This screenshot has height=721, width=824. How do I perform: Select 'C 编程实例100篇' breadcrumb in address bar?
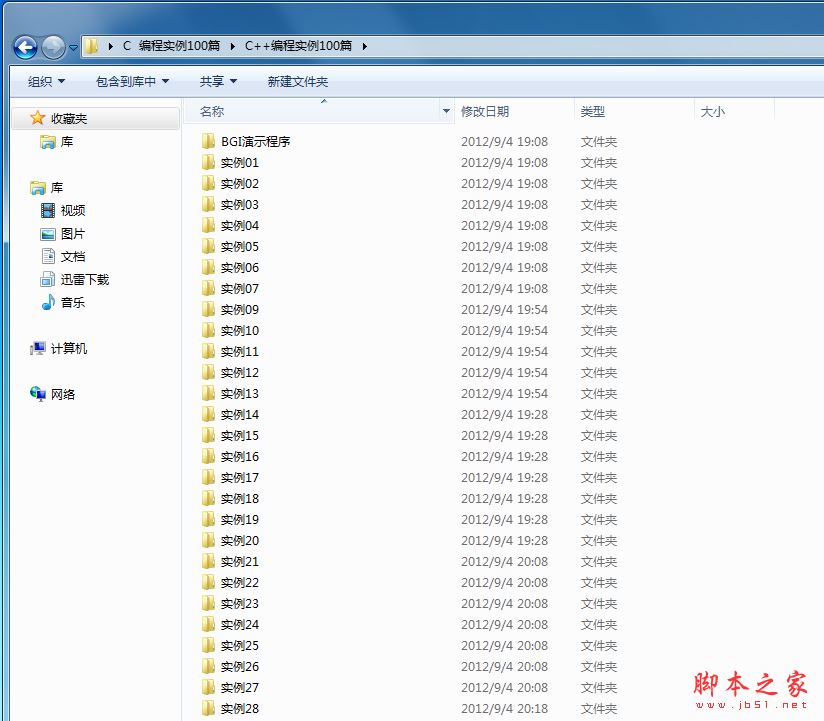click(x=171, y=46)
